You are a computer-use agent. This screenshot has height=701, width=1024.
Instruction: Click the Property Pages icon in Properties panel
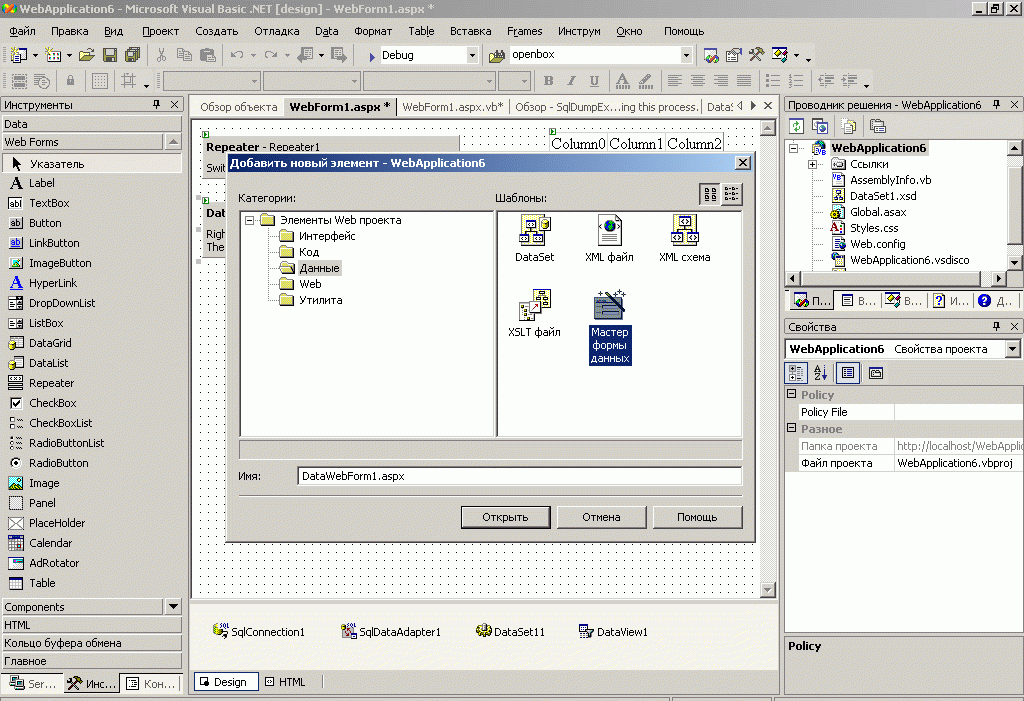[x=876, y=373]
